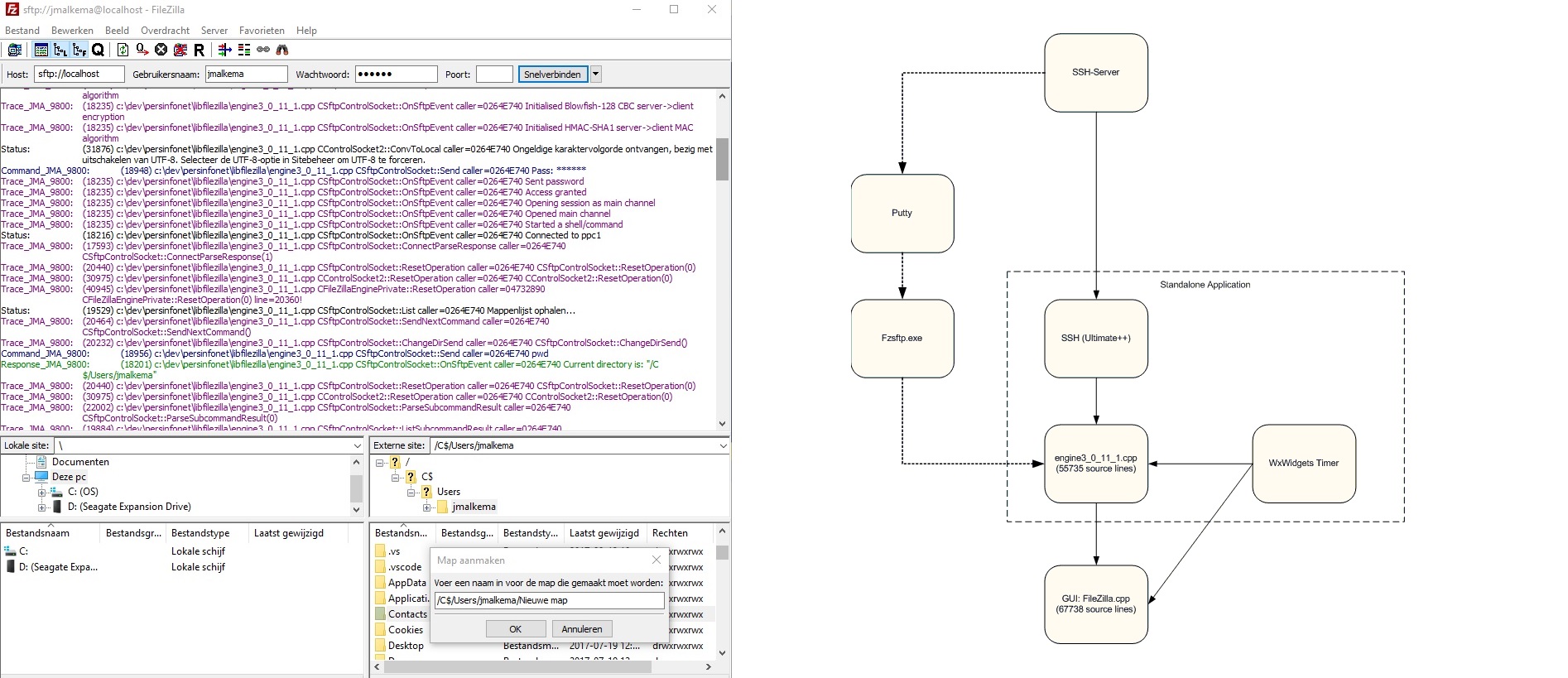
Task: Collapse the remote root / node
Action: click(379, 463)
